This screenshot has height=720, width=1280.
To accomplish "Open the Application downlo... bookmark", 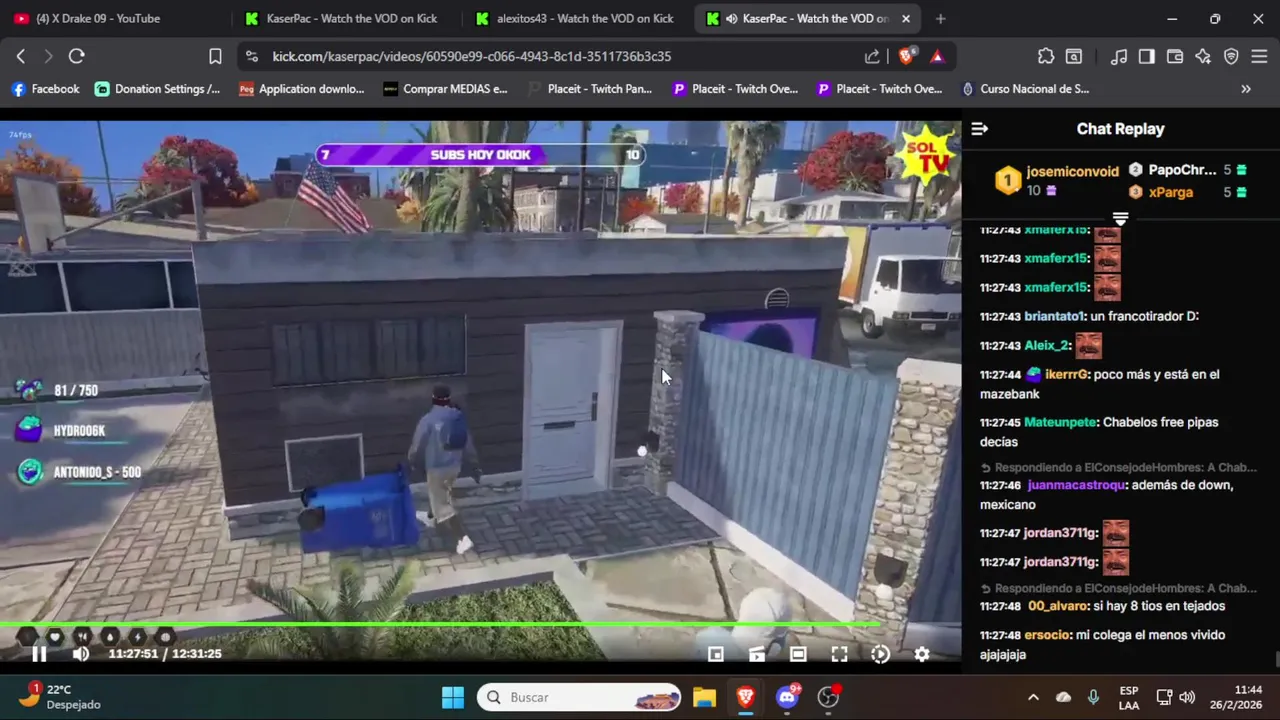I will click(302, 89).
